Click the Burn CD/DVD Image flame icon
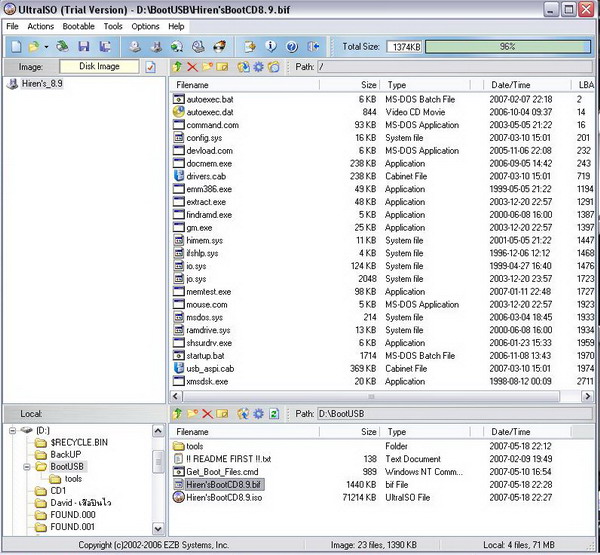This screenshot has width=600, height=555. tap(220, 47)
